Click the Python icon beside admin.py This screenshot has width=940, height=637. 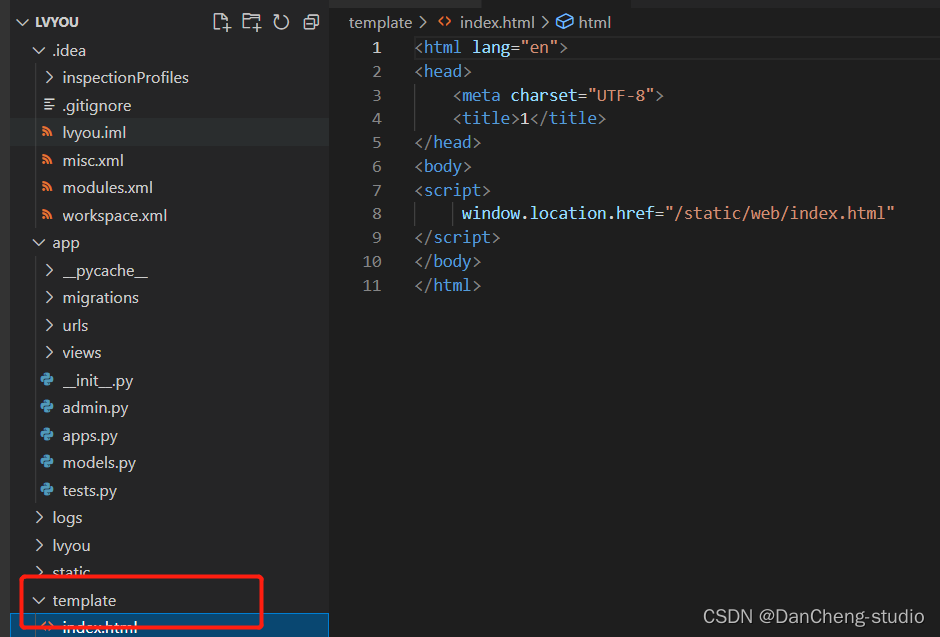tap(47, 407)
